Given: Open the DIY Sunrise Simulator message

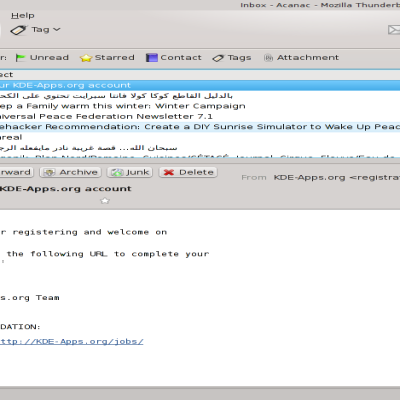Looking at the screenshot, I should [x=200, y=127].
